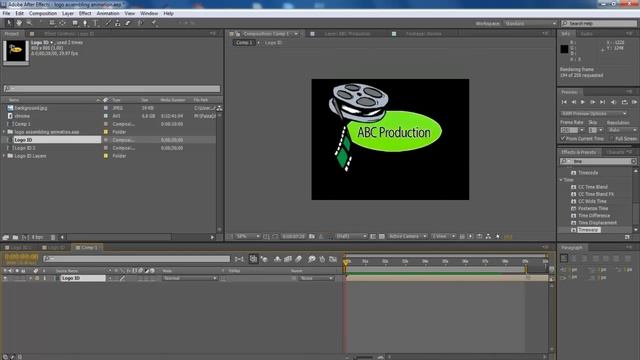Click the Project panel search field
640x360 pixels.
coord(112,89)
